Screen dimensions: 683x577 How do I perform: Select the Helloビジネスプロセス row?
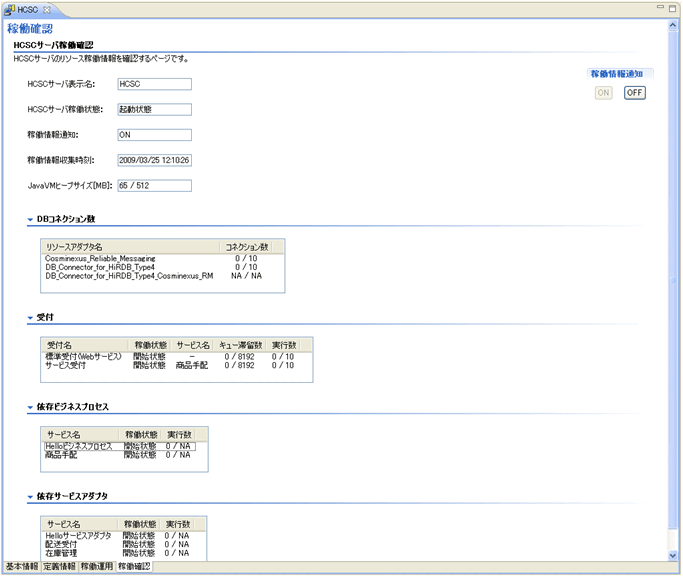tap(82, 446)
